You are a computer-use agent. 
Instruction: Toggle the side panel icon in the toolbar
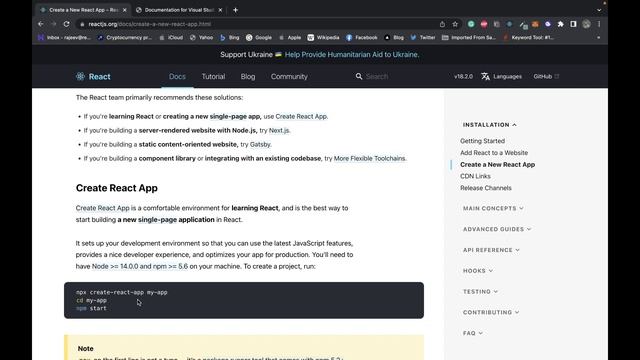click(573, 24)
